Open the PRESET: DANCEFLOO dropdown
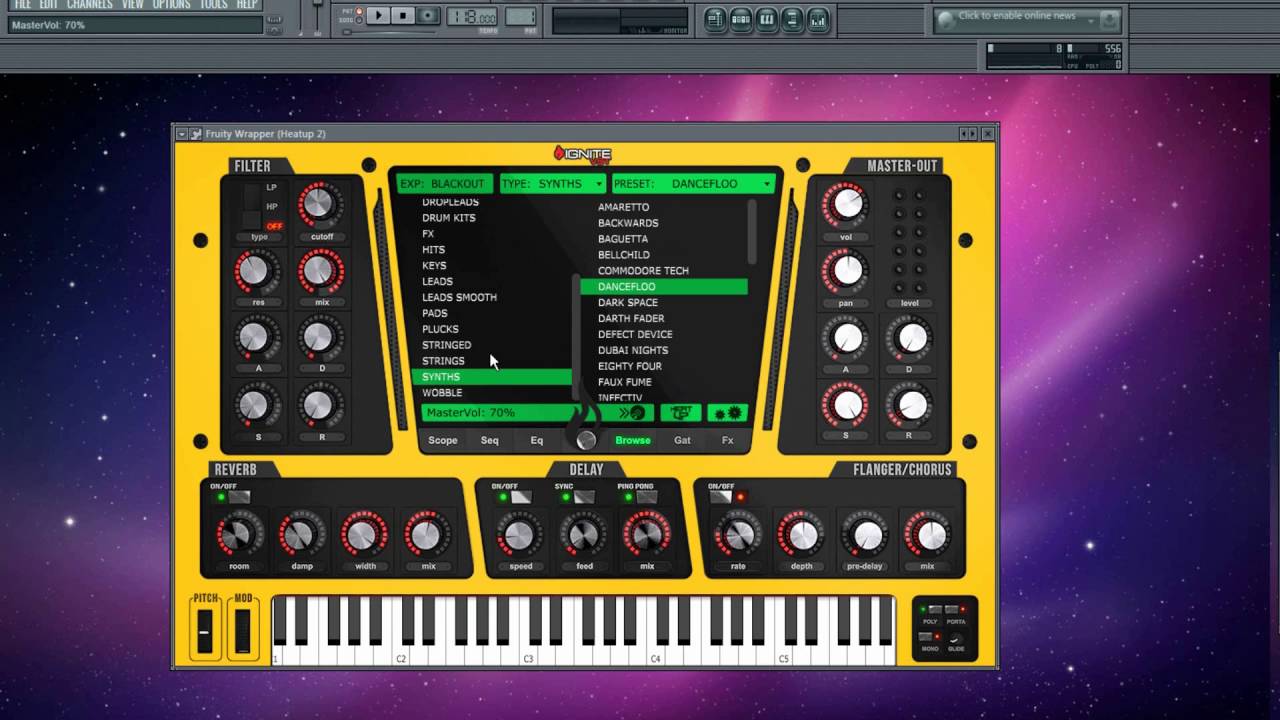 click(x=693, y=184)
